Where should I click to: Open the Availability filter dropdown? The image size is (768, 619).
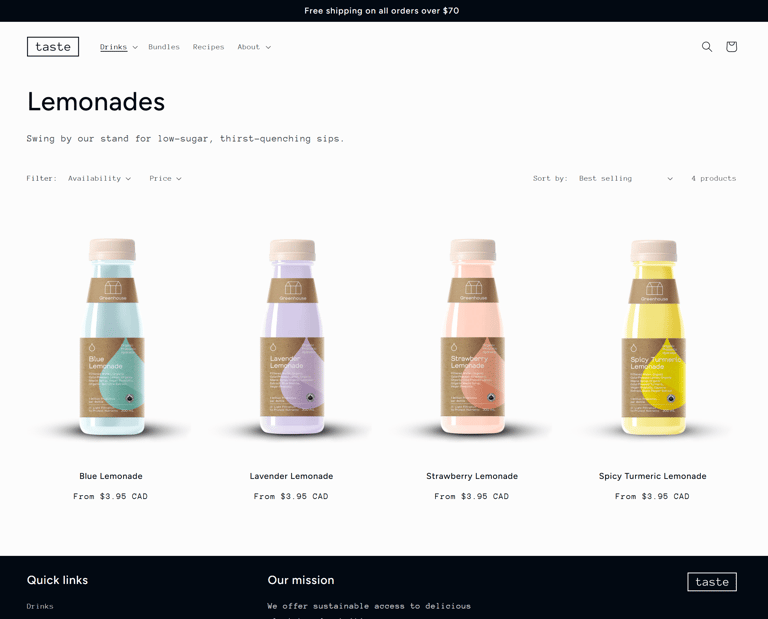coord(99,178)
